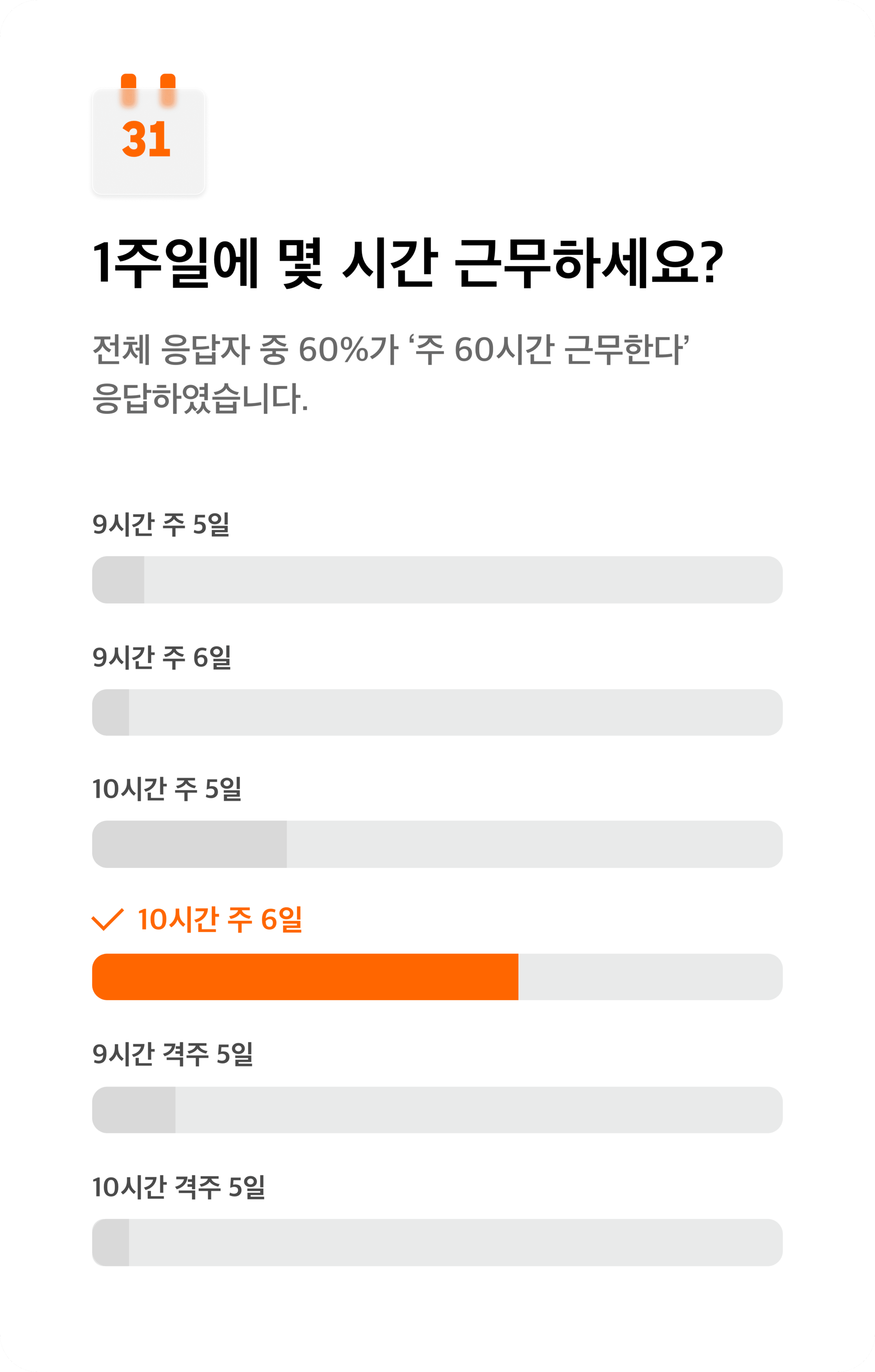Viewport: 875px width, 1372px height.
Task: Click the unfilled part of orange bar
Action: tap(651, 976)
